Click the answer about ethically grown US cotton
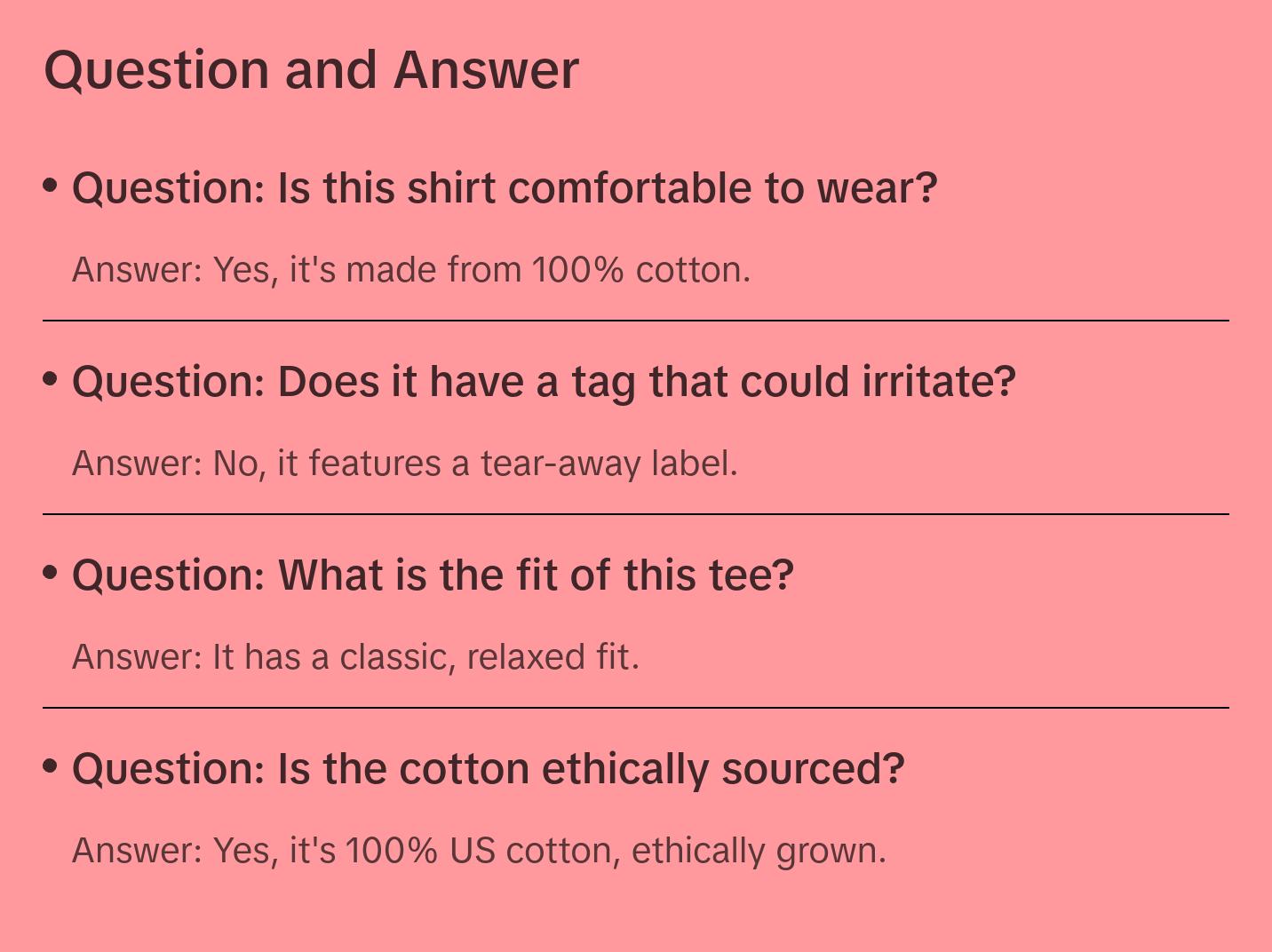The image size is (1272, 952). click(x=479, y=851)
